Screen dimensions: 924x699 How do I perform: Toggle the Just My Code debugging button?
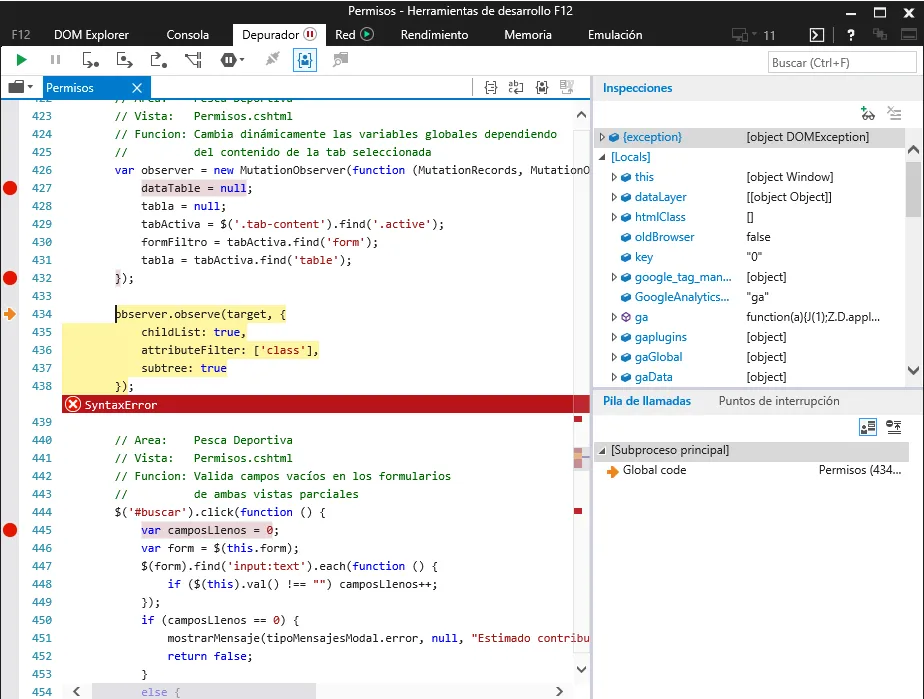pos(305,61)
